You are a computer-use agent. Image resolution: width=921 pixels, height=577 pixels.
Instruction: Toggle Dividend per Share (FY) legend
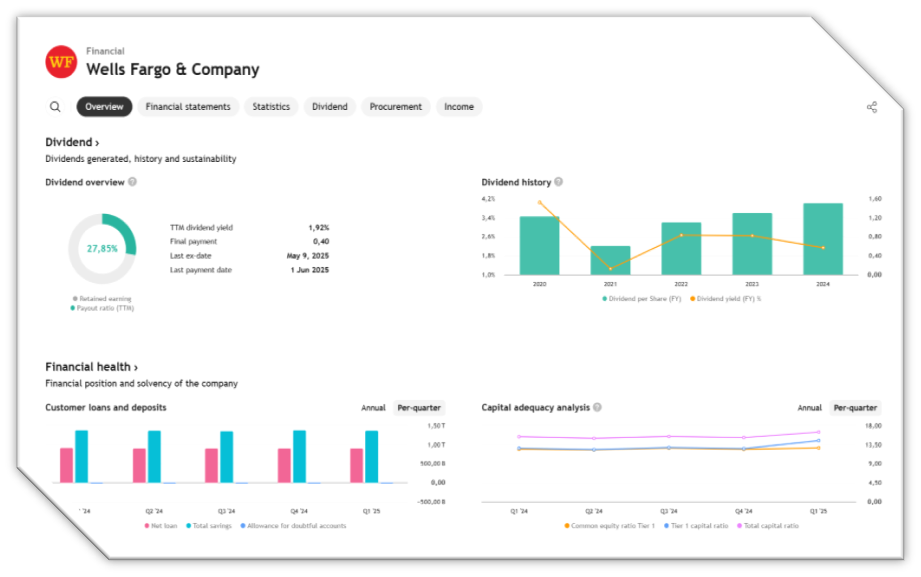(641, 299)
